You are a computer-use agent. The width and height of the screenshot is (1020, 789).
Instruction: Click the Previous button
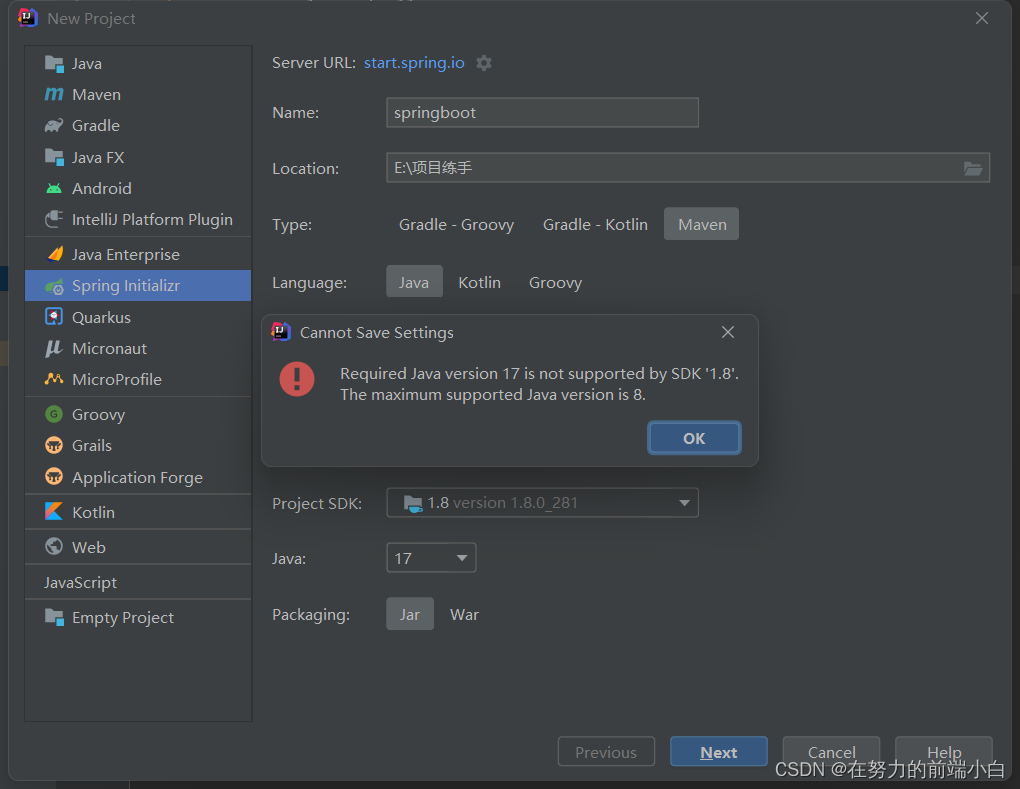pyautogui.click(x=606, y=752)
